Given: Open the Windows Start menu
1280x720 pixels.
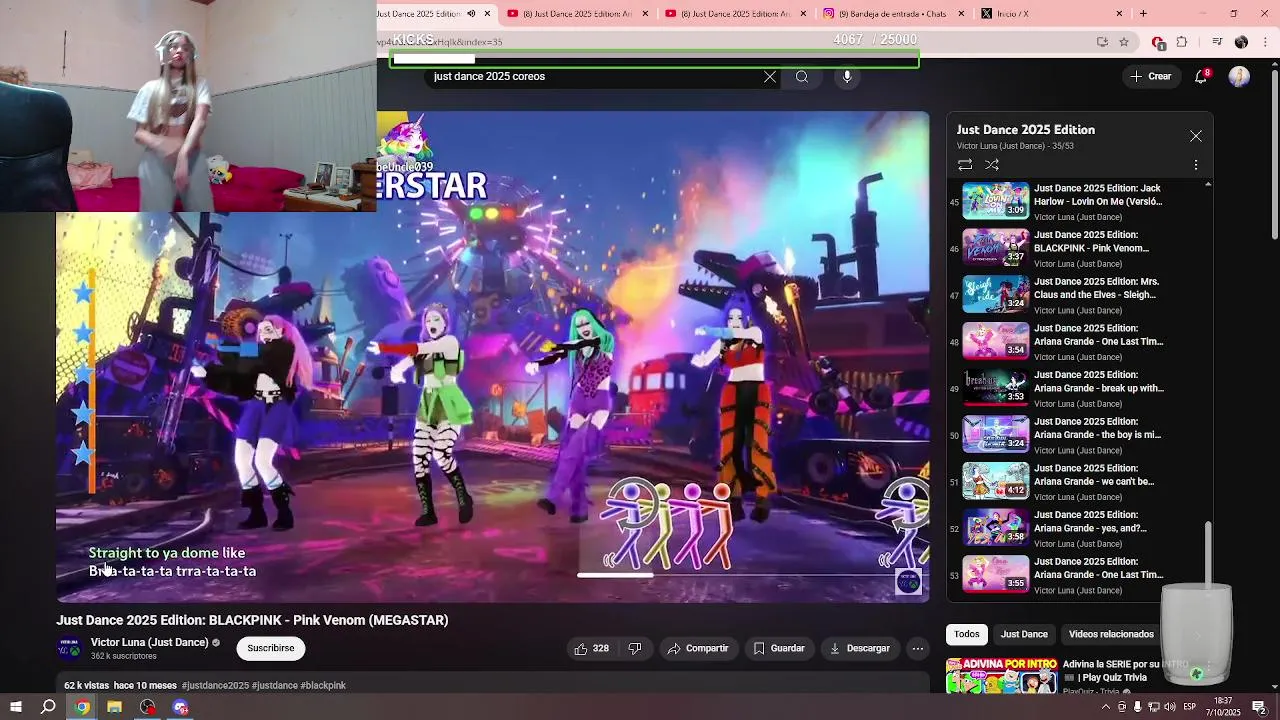Looking at the screenshot, I should click(x=16, y=707).
